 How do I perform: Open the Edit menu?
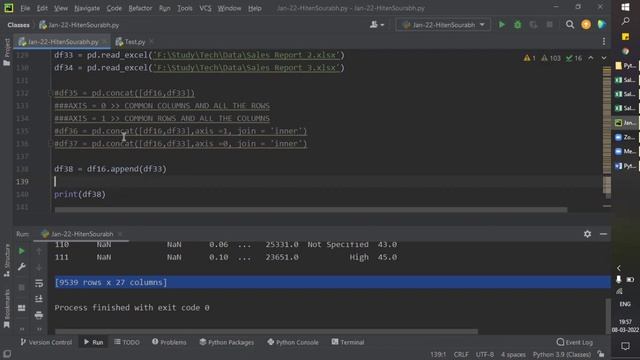[x=42, y=8]
